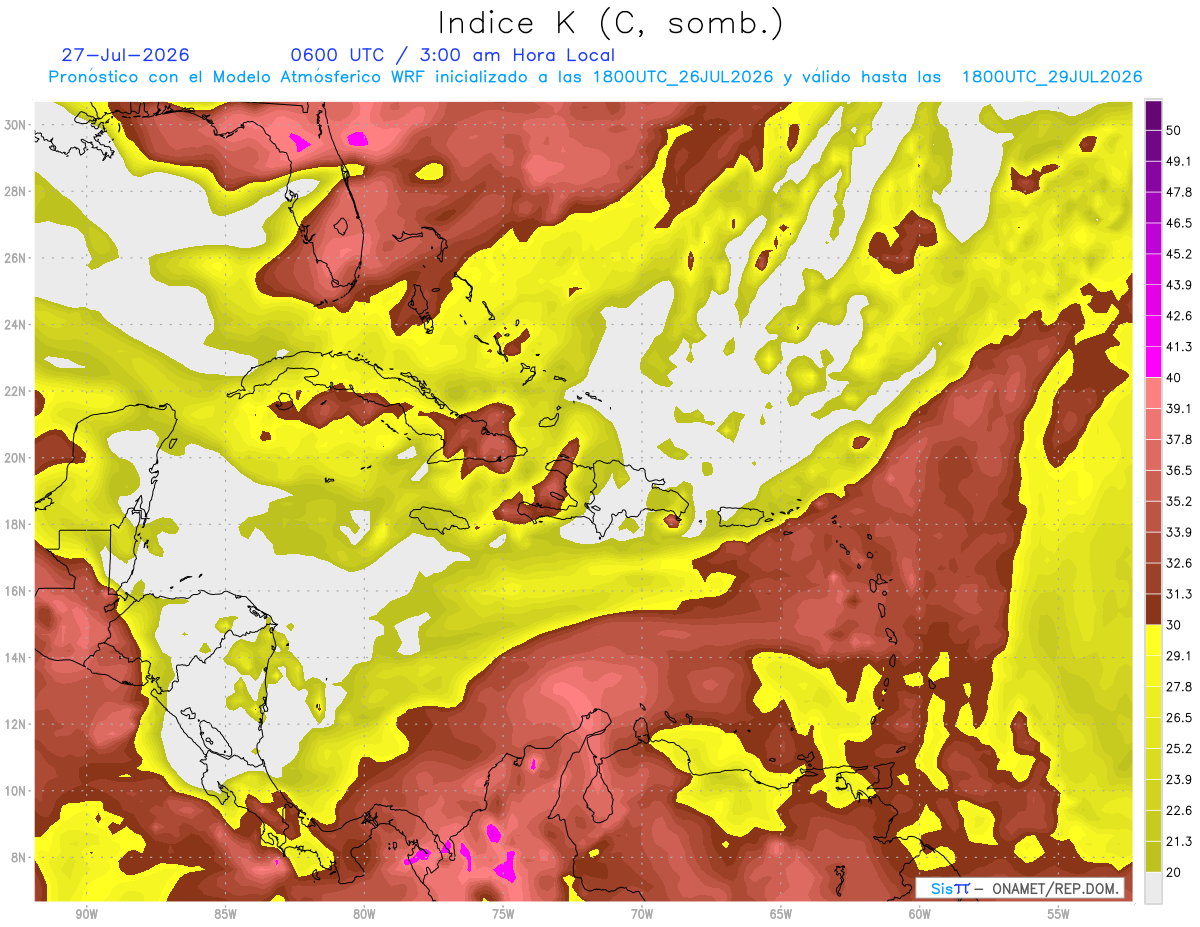The width and height of the screenshot is (1200, 927).
Task: Click the colorbar value "21.3"
Action: 1179,841
